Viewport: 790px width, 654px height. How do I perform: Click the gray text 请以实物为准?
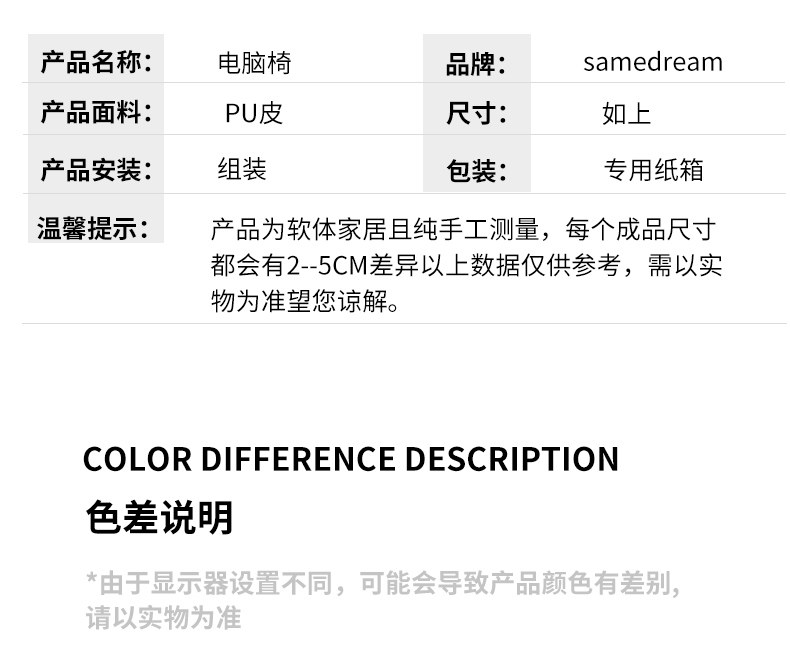click(163, 618)
